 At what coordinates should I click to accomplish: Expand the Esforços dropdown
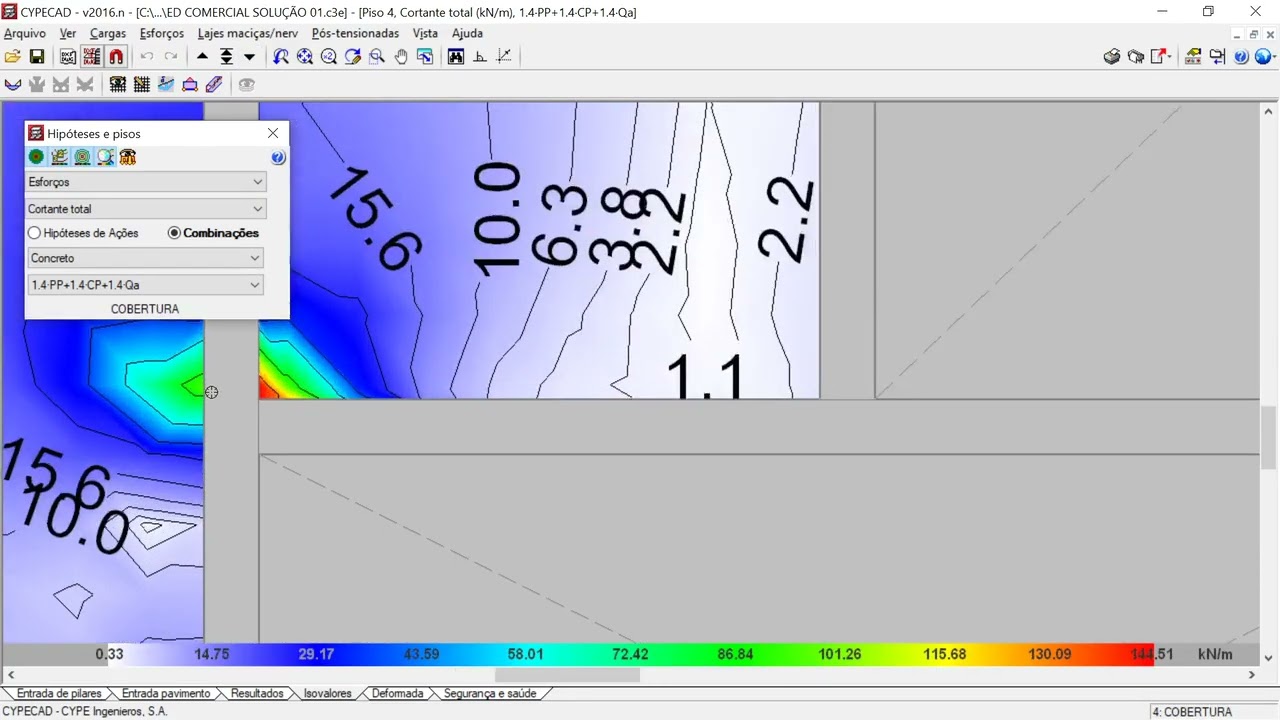(x=146, y=182)
